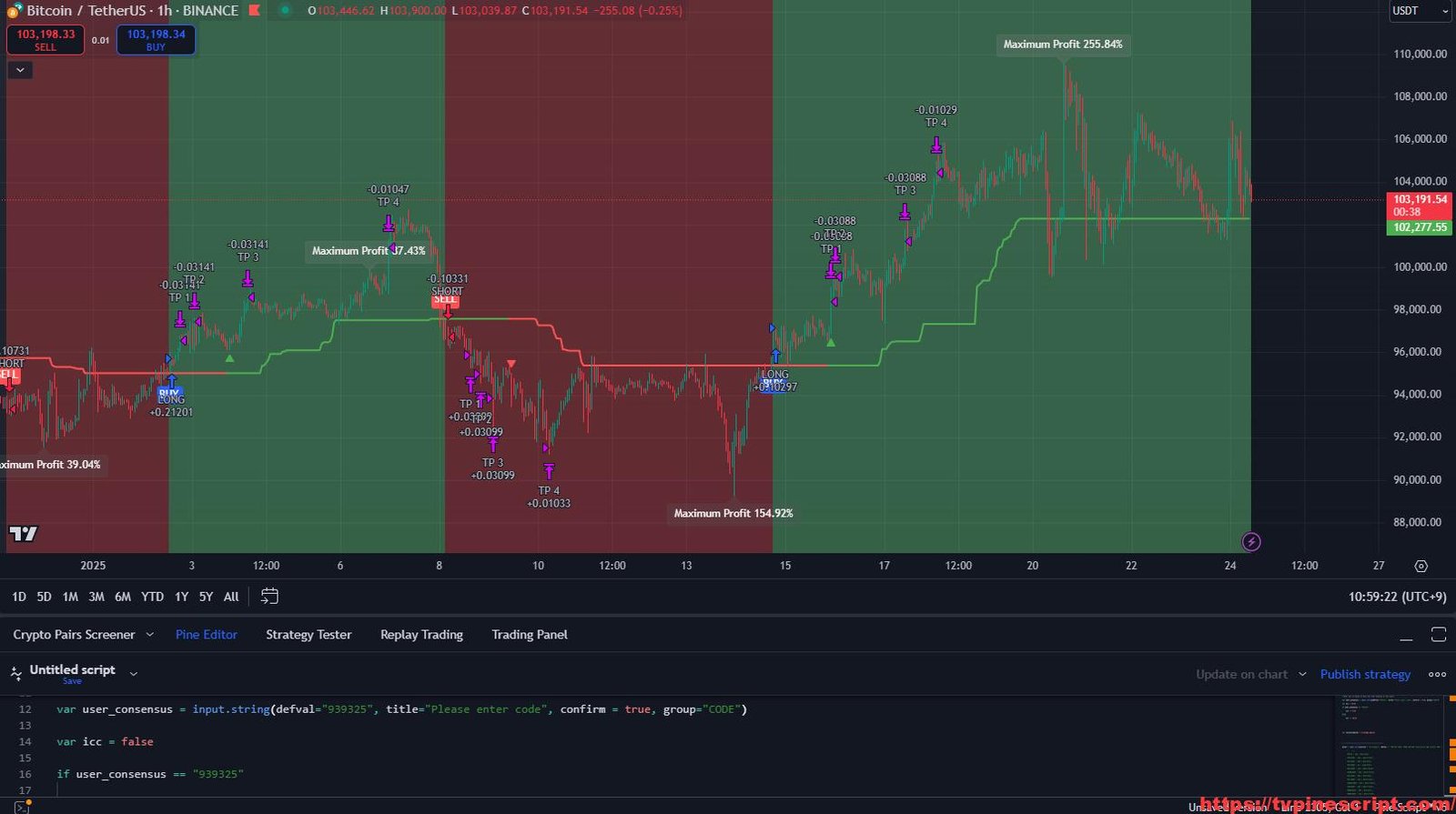Select the 1D time range
1456x814 pixels.
(19, 597)
